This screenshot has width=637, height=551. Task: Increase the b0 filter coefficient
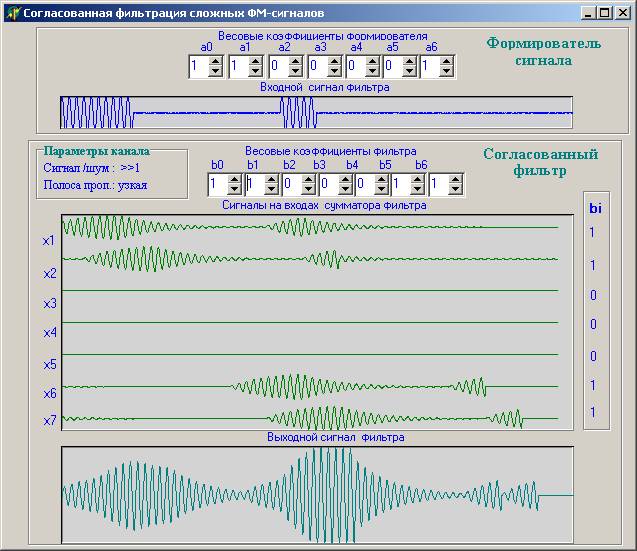pos(234,180)
